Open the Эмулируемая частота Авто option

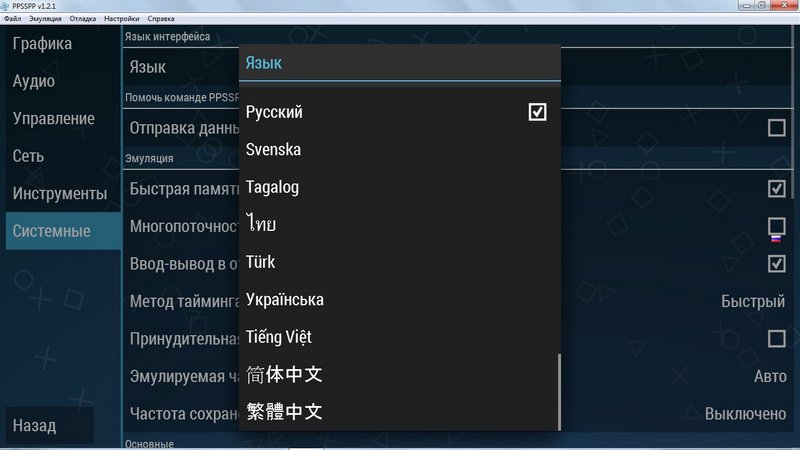point(770,376)
